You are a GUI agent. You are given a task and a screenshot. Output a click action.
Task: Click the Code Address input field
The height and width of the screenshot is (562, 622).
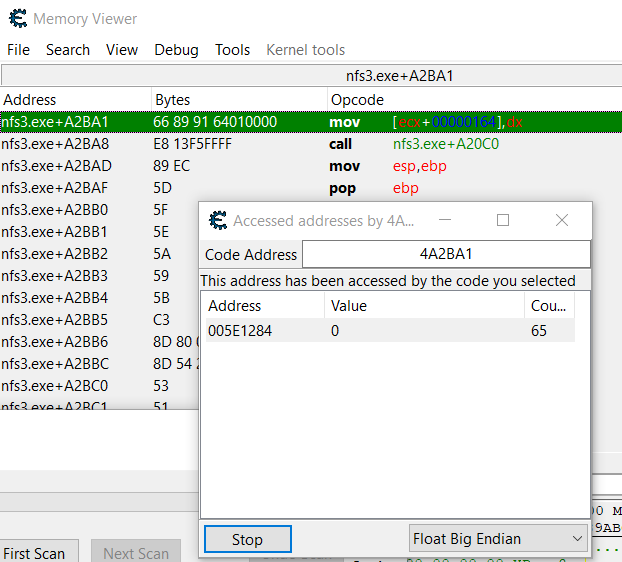tap(445, 254)
